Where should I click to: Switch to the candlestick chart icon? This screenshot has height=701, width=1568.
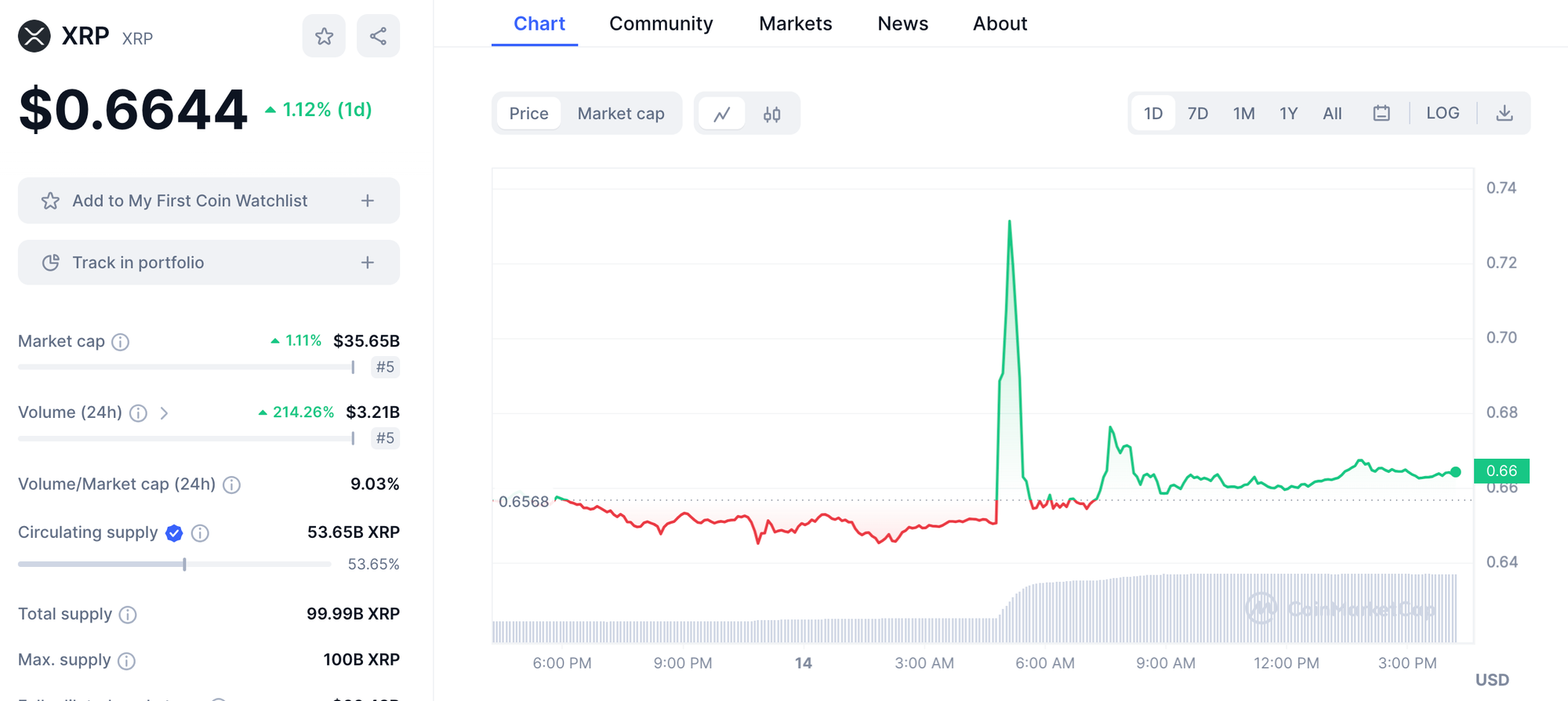(771, 114)
